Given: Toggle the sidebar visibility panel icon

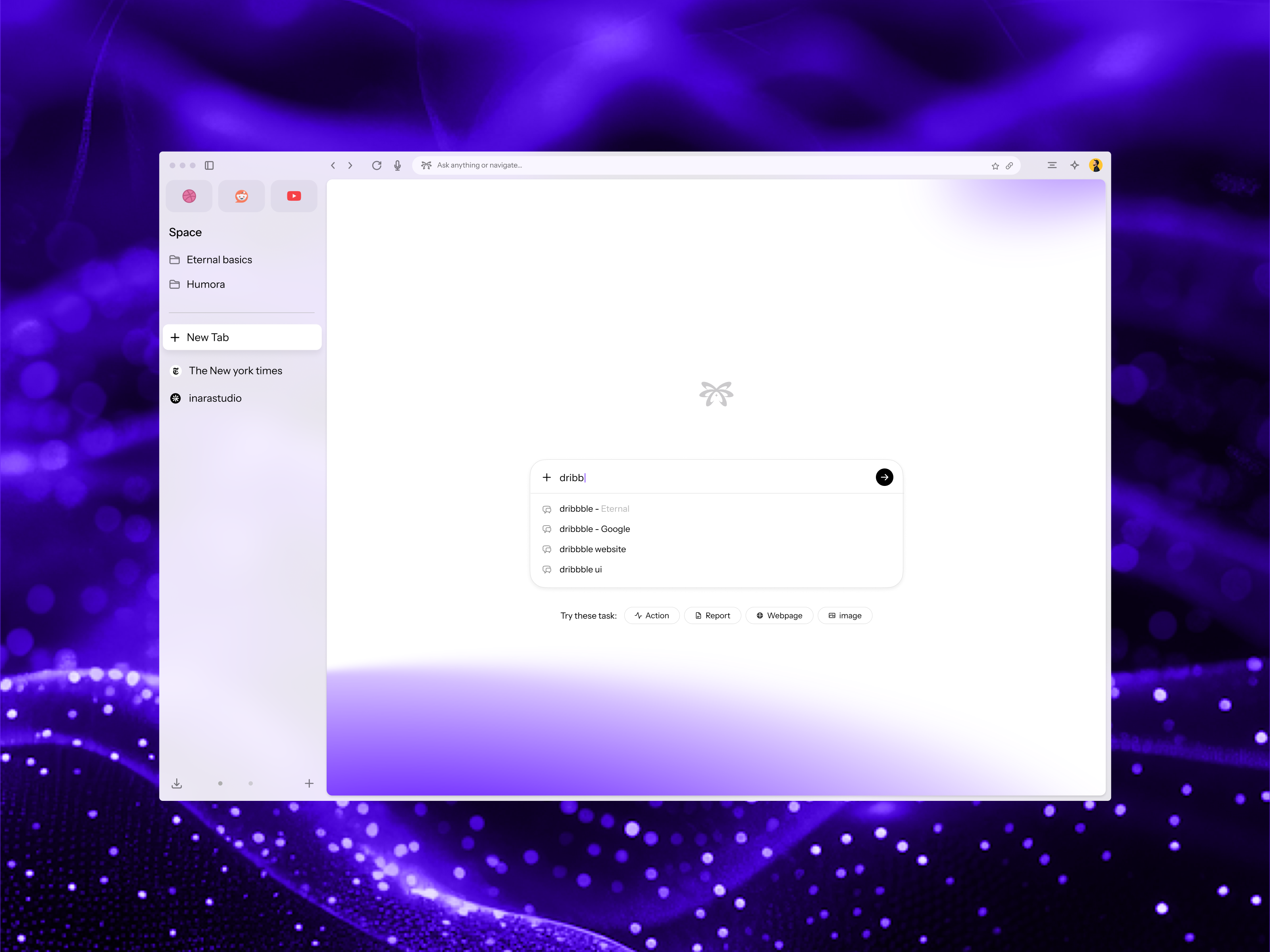Looking at the screenshot, I should tap(209, 165).
